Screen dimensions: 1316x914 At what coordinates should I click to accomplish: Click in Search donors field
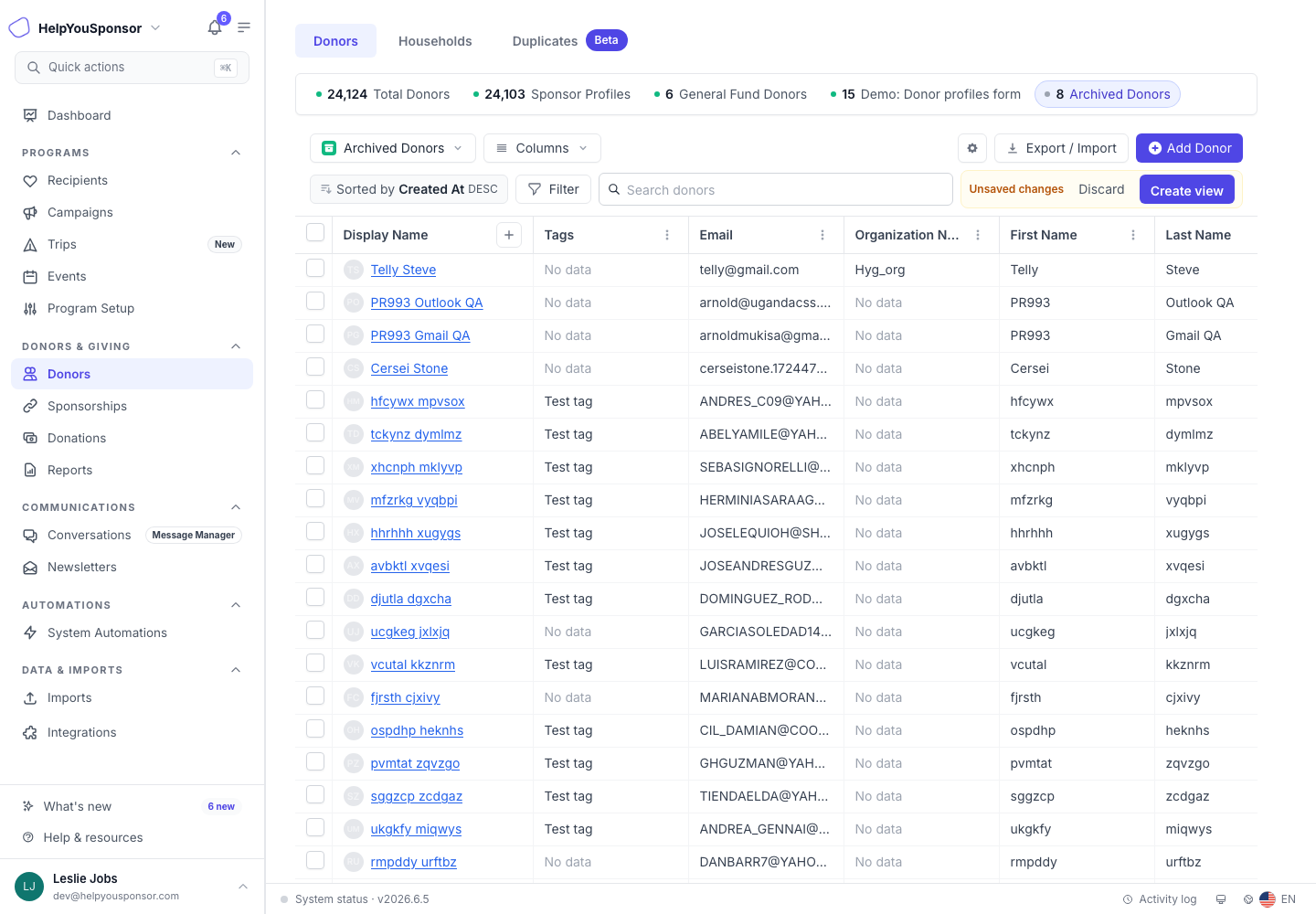[x=776, y=189]
